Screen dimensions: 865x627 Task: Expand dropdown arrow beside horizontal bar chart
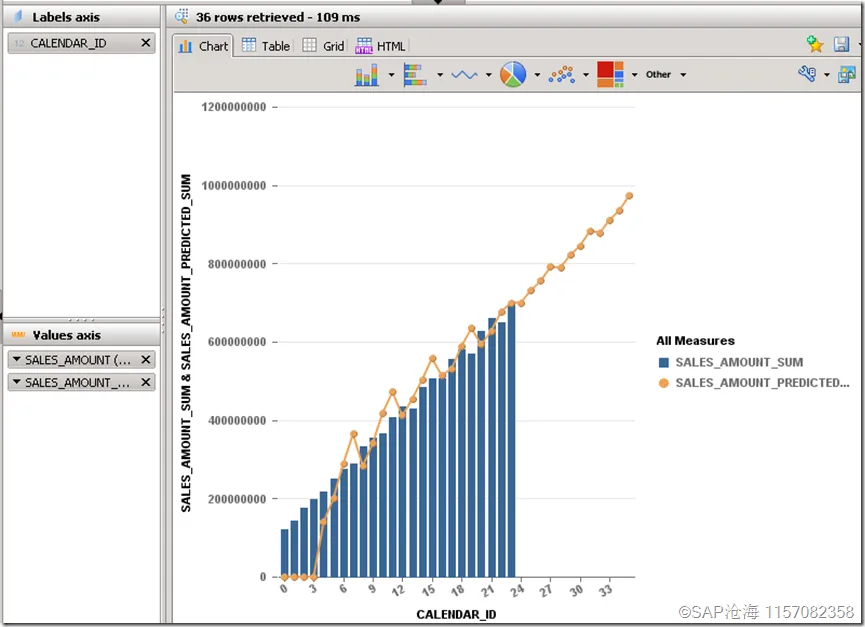click(x=440, y=74)
